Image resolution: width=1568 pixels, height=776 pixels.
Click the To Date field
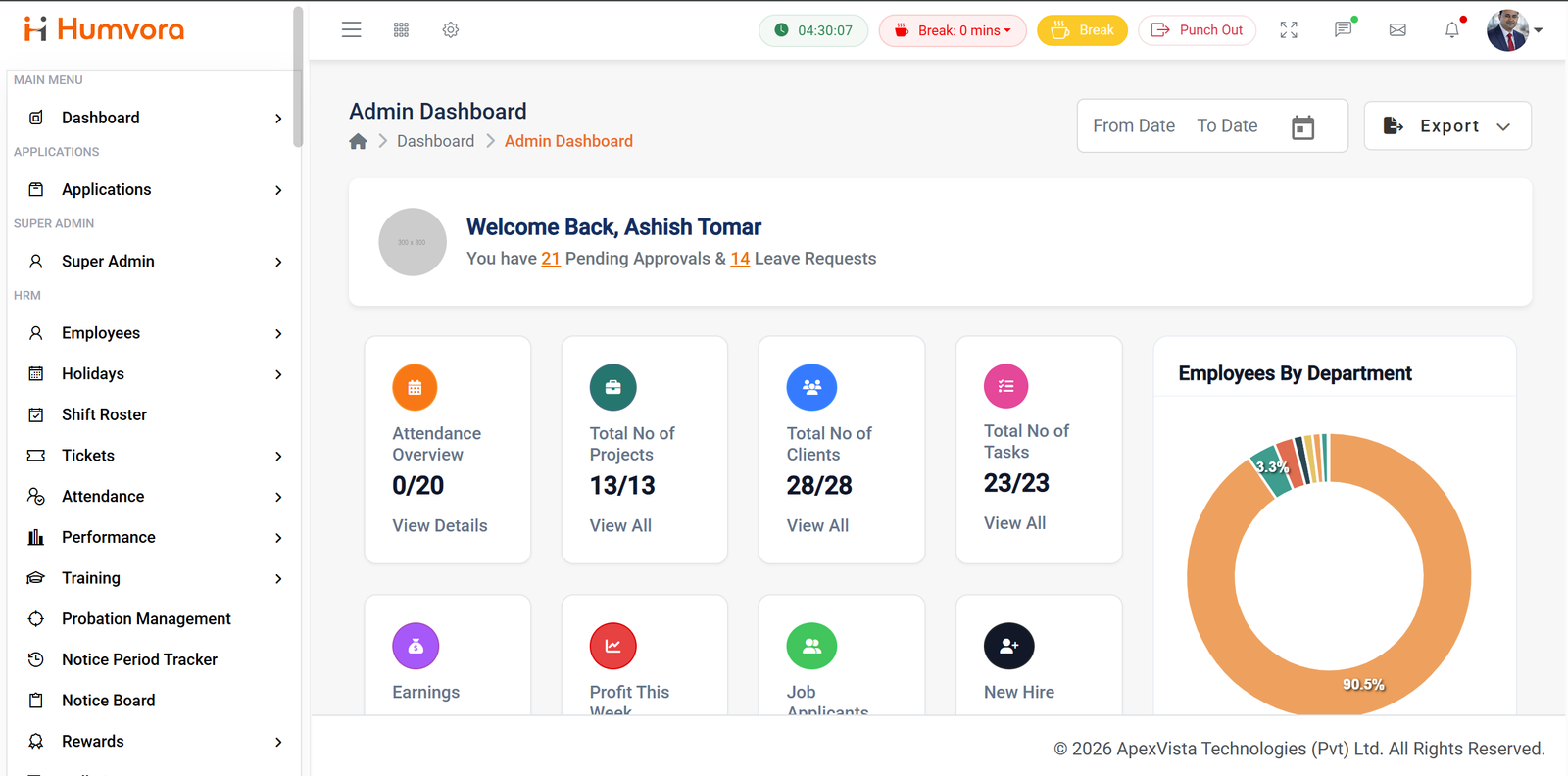[x=1227, y=125]
